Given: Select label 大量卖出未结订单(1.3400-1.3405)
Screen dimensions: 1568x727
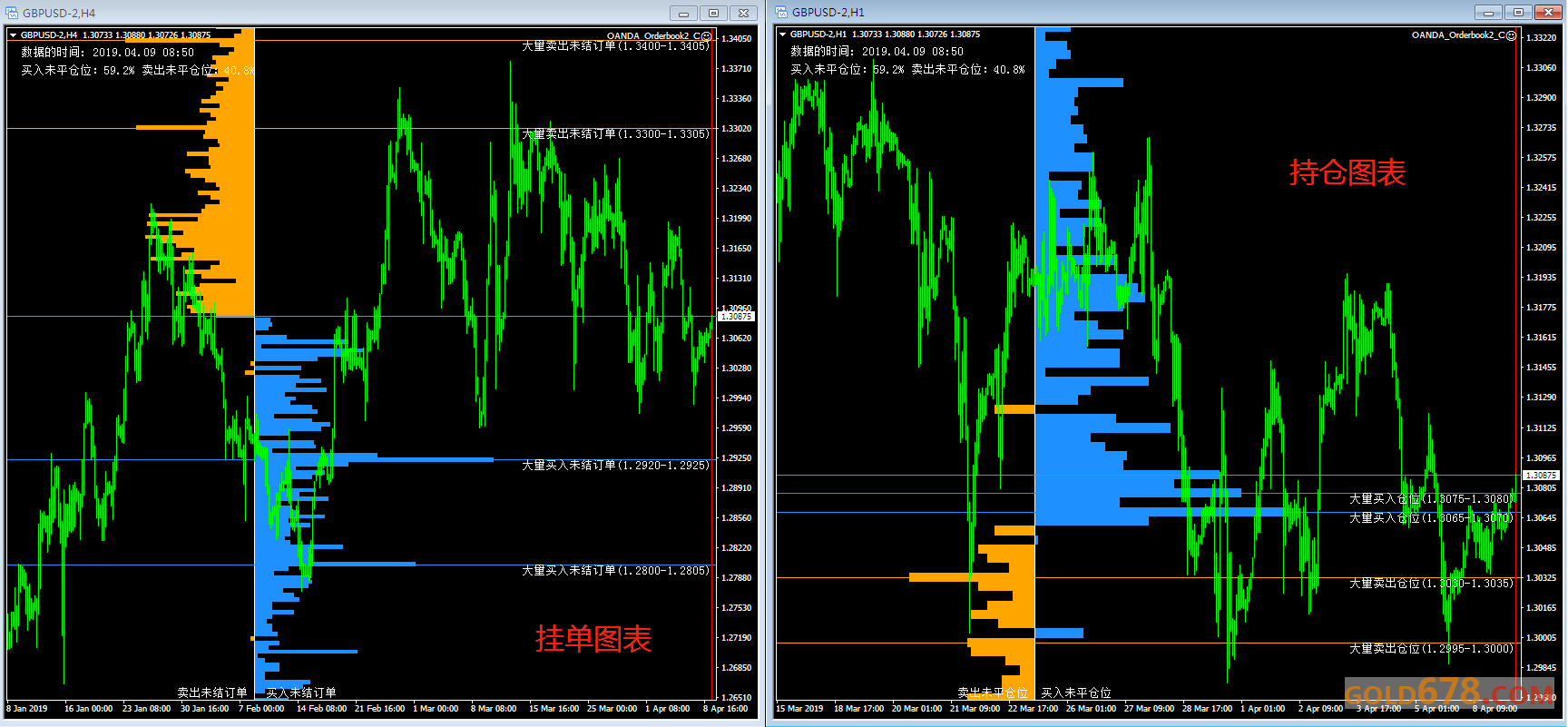Looking at the screenshot, I should click(615, 45).
